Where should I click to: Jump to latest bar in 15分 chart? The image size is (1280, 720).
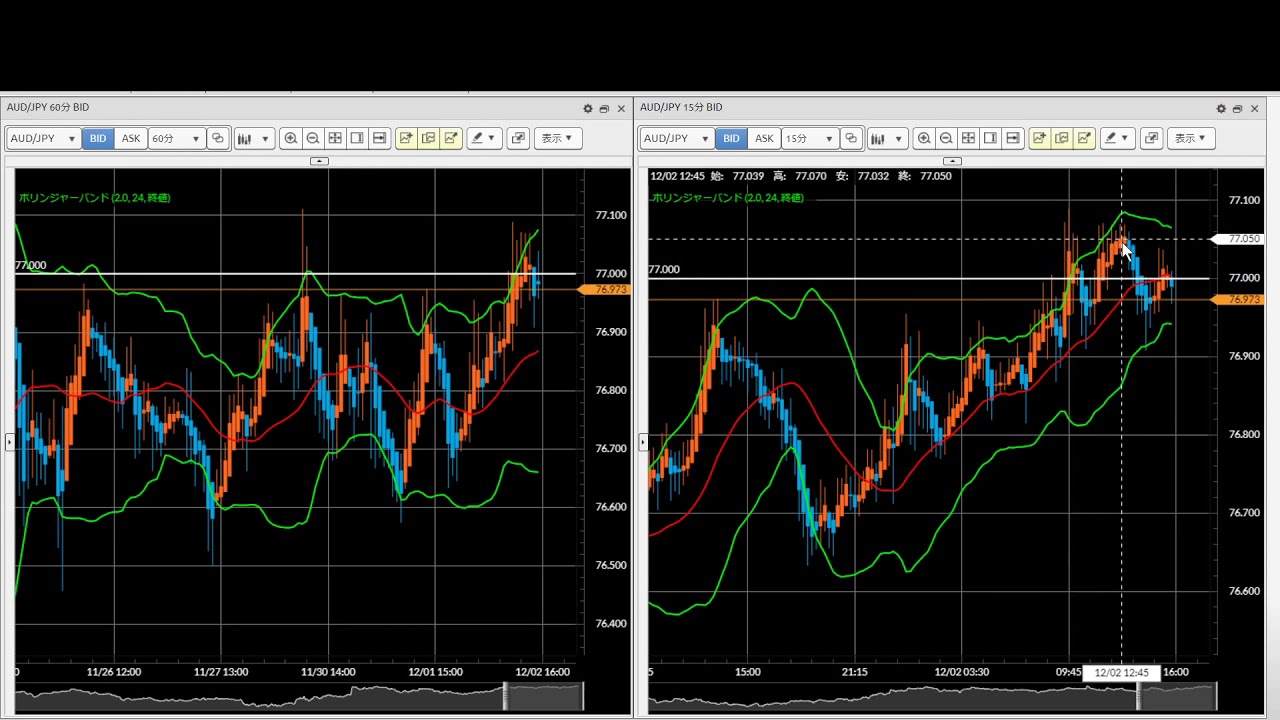[1012, 138]
